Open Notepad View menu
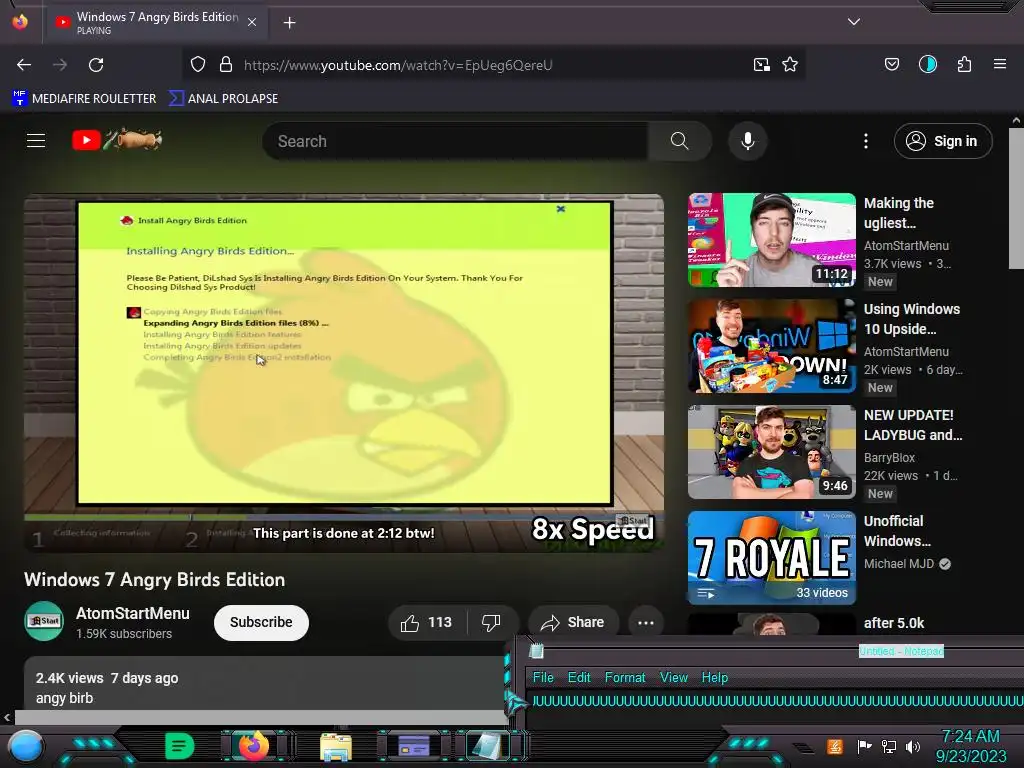Screen dimensions: 1024x768 tap(673, 677)
